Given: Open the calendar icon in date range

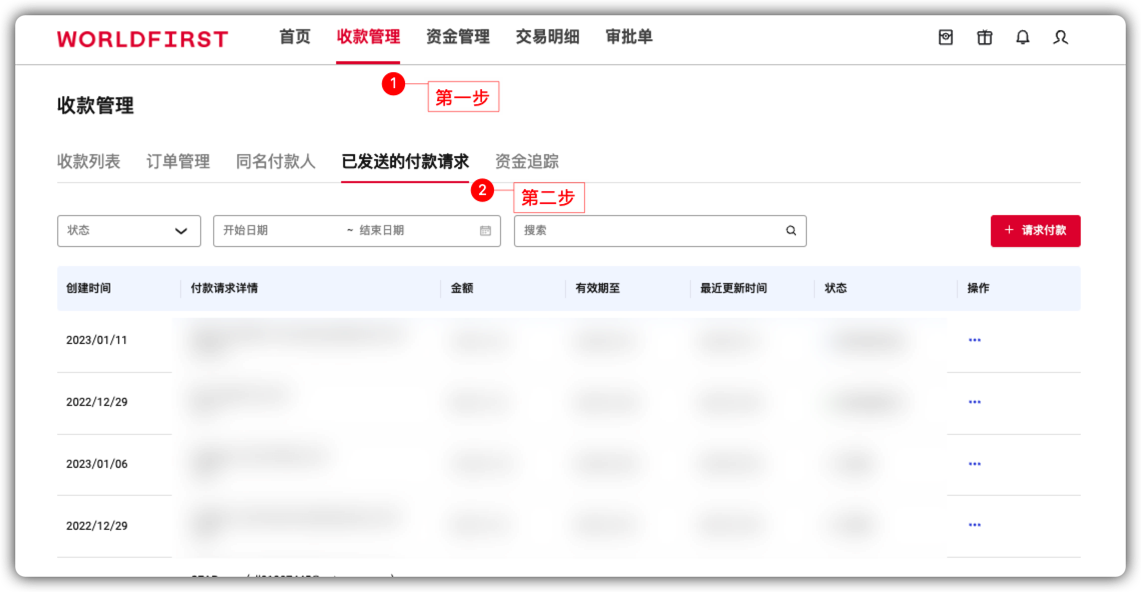Looking at the screenshot, I should tap(486, 231).
